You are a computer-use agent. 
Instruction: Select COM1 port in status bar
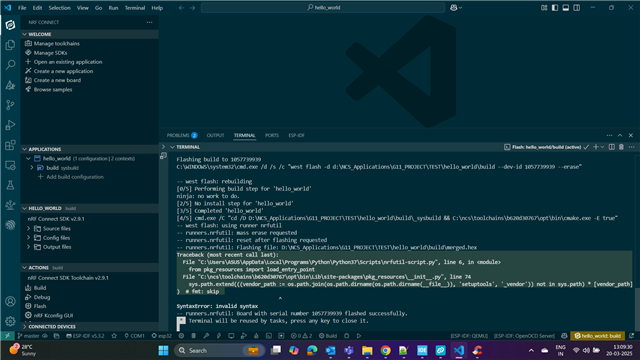134,336
